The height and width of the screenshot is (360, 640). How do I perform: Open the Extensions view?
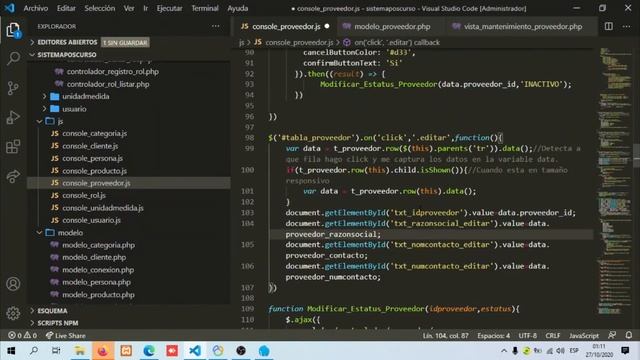coord(13,147)
